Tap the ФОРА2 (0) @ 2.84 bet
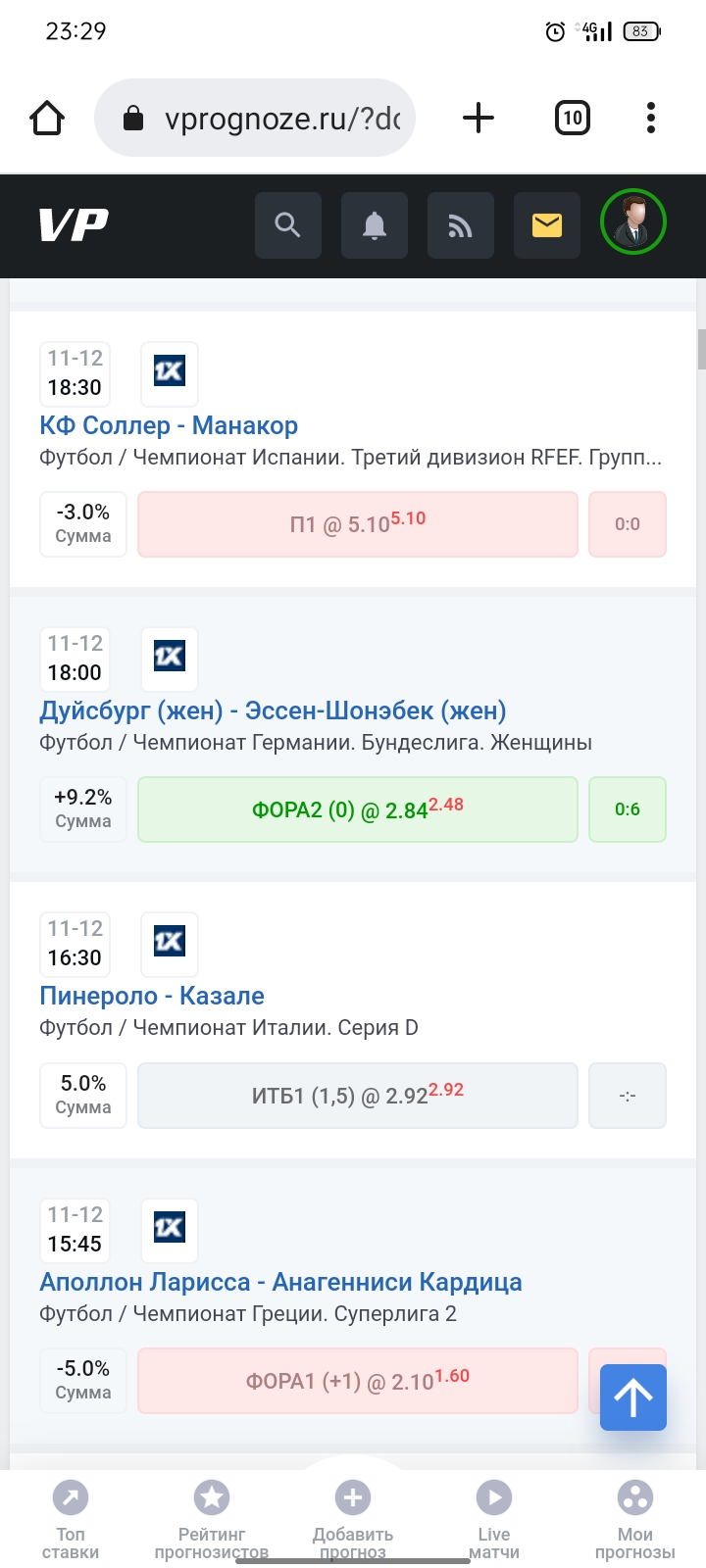 coord(357,809)
